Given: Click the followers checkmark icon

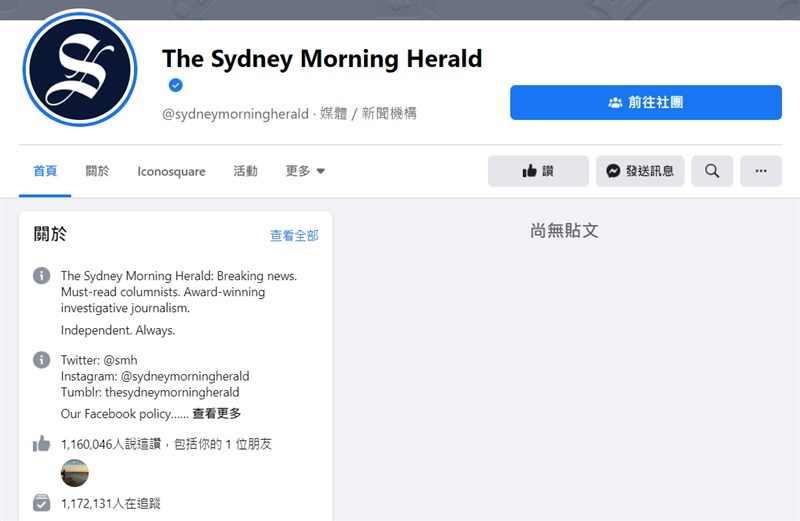Looking at the screenshot, I should pos(41,503).
